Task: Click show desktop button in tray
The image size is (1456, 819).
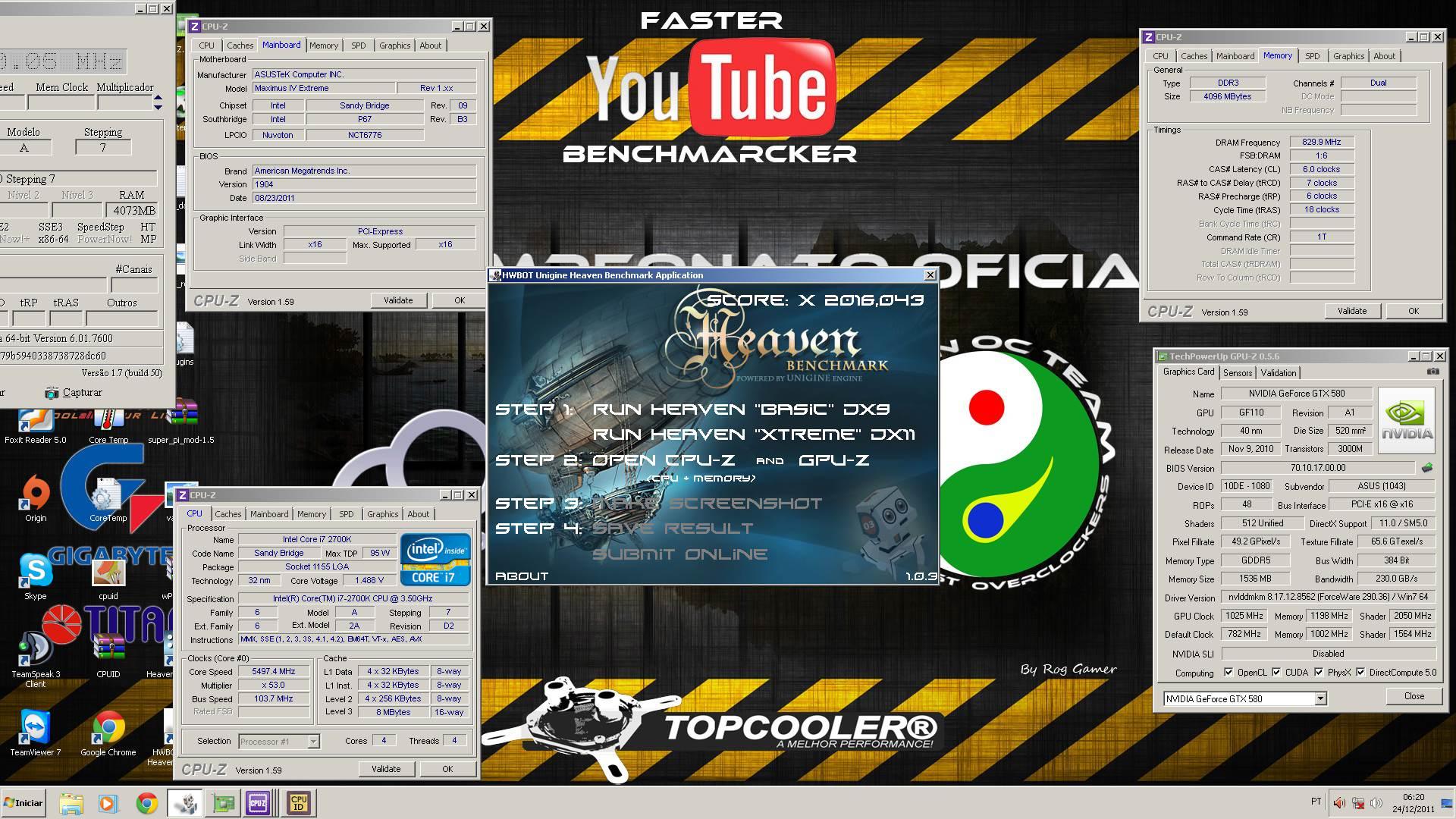Action: (x=1446, y=803)
